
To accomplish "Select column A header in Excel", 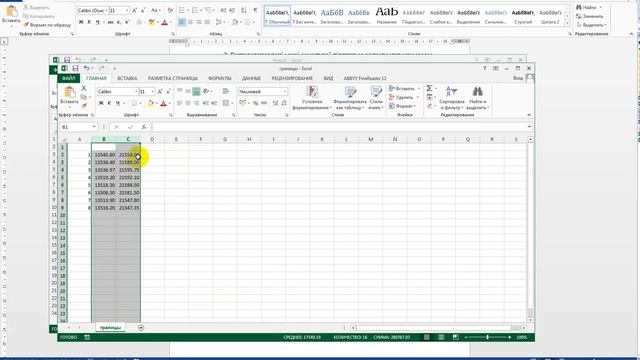I will pyautogui.click(x=79, y=139).
